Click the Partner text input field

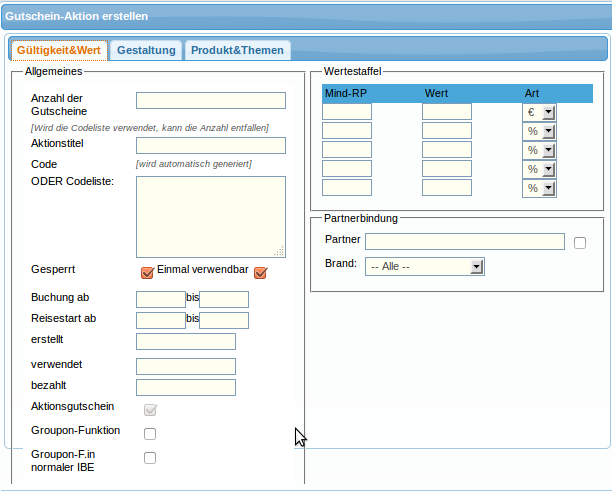(465, 241)
